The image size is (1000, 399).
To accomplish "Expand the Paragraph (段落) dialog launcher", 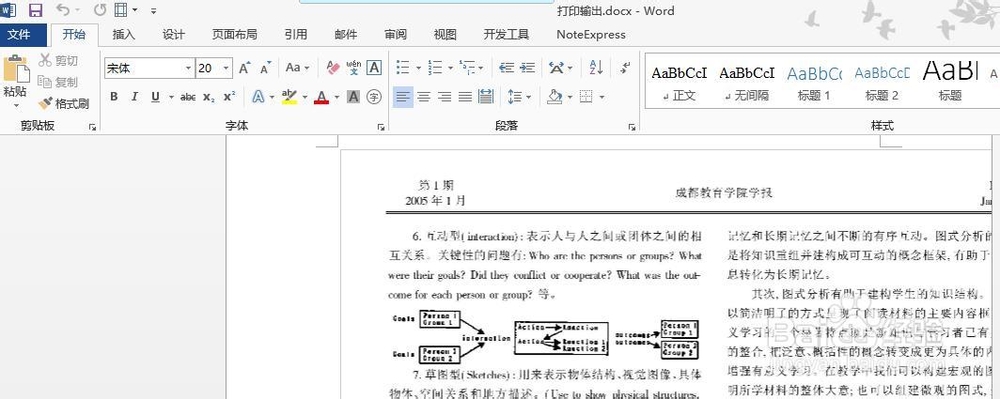I will (x=631, y=127).
